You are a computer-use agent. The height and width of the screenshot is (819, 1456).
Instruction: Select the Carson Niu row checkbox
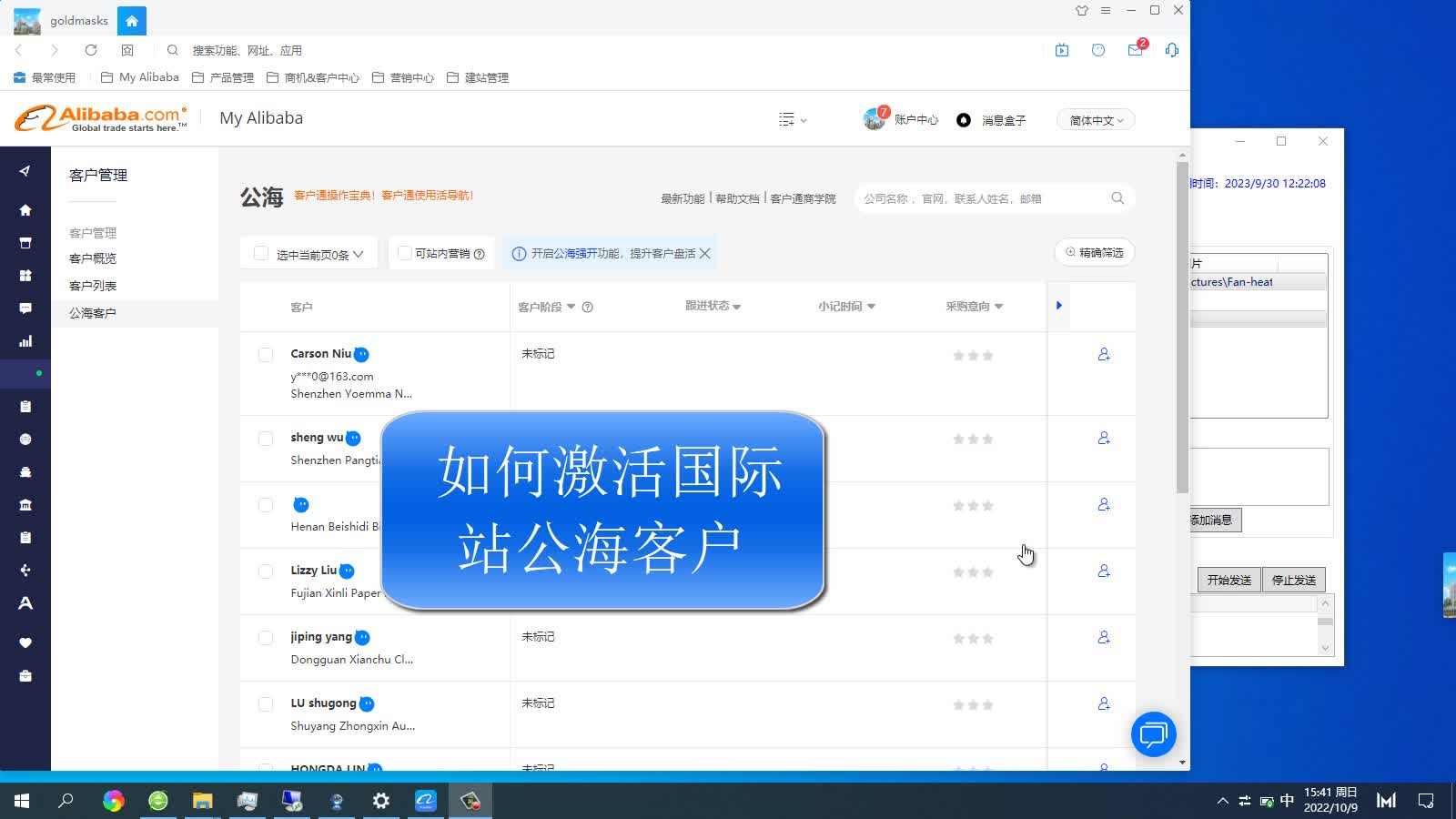(266, 355)
